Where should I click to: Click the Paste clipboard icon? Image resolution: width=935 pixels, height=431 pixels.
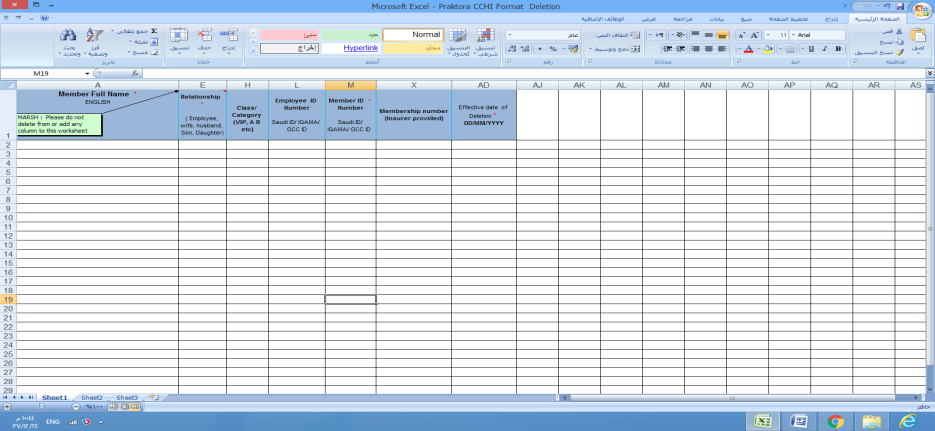point(918,36)
